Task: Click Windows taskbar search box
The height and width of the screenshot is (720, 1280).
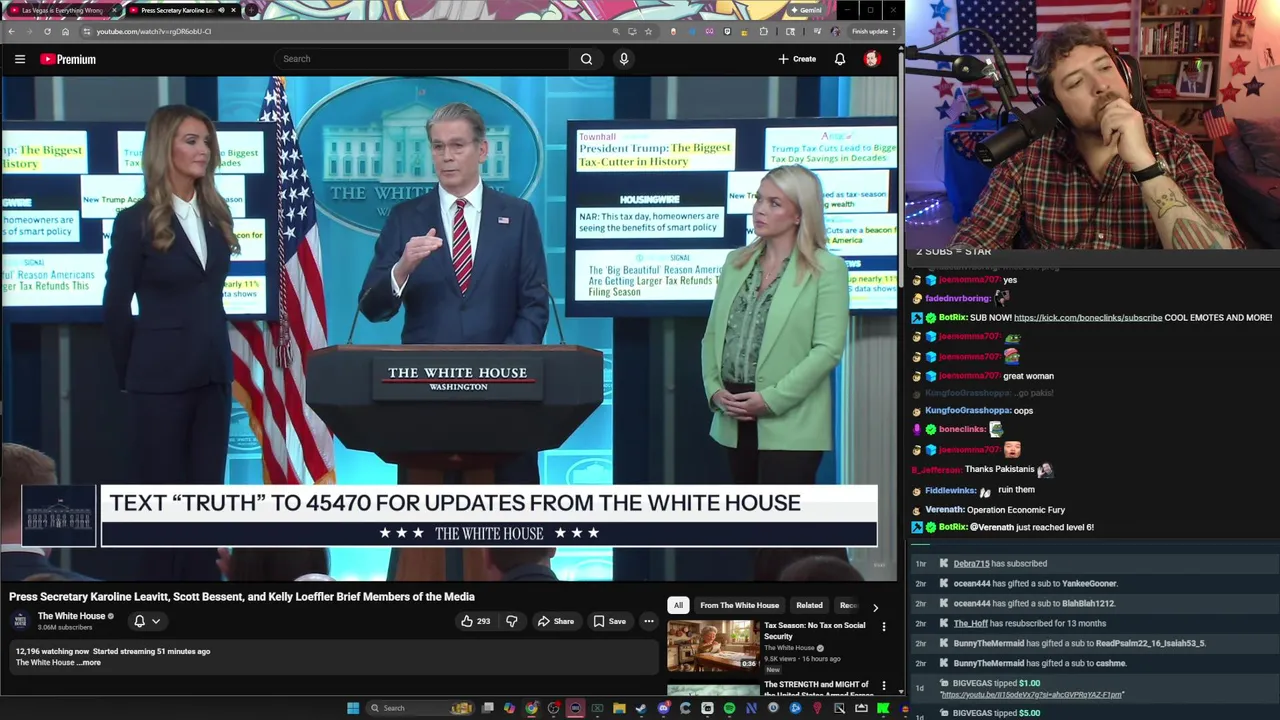Action: (420, 708)
